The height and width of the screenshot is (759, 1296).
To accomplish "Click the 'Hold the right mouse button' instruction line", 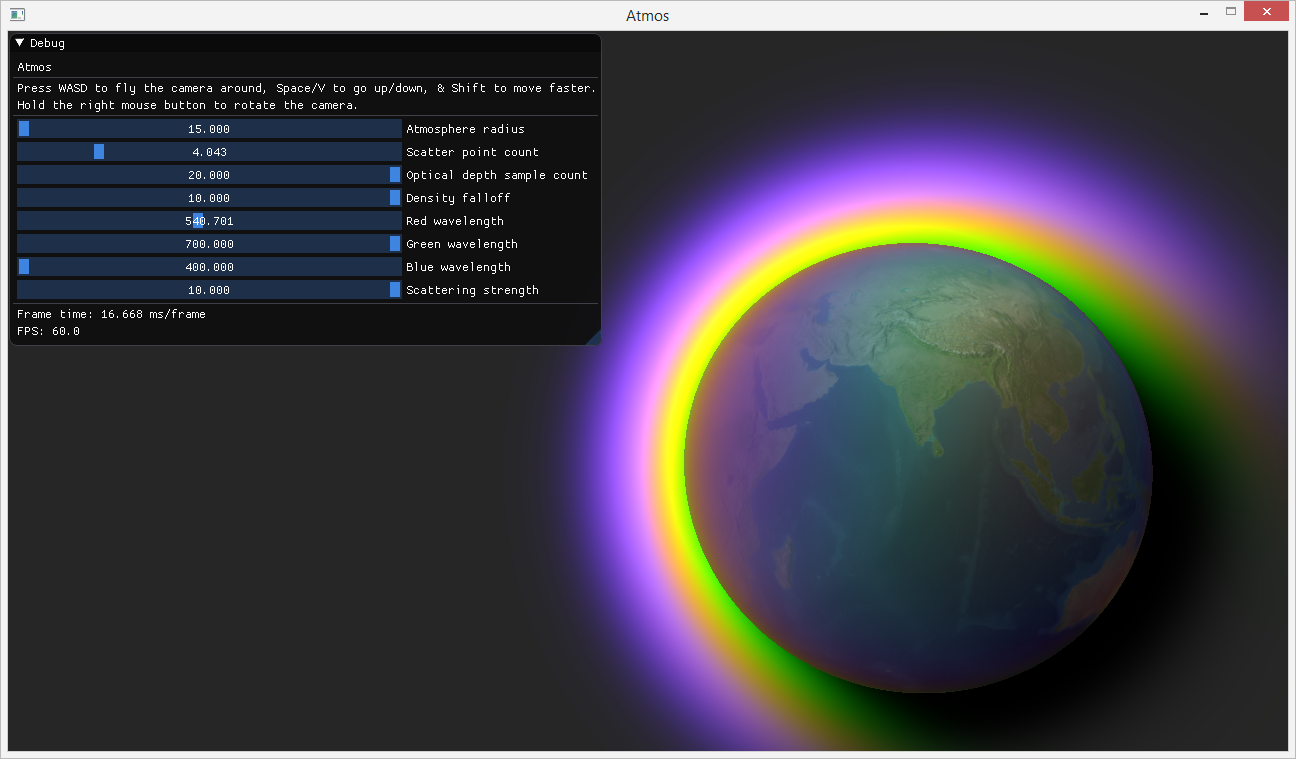I will point(187,105).
